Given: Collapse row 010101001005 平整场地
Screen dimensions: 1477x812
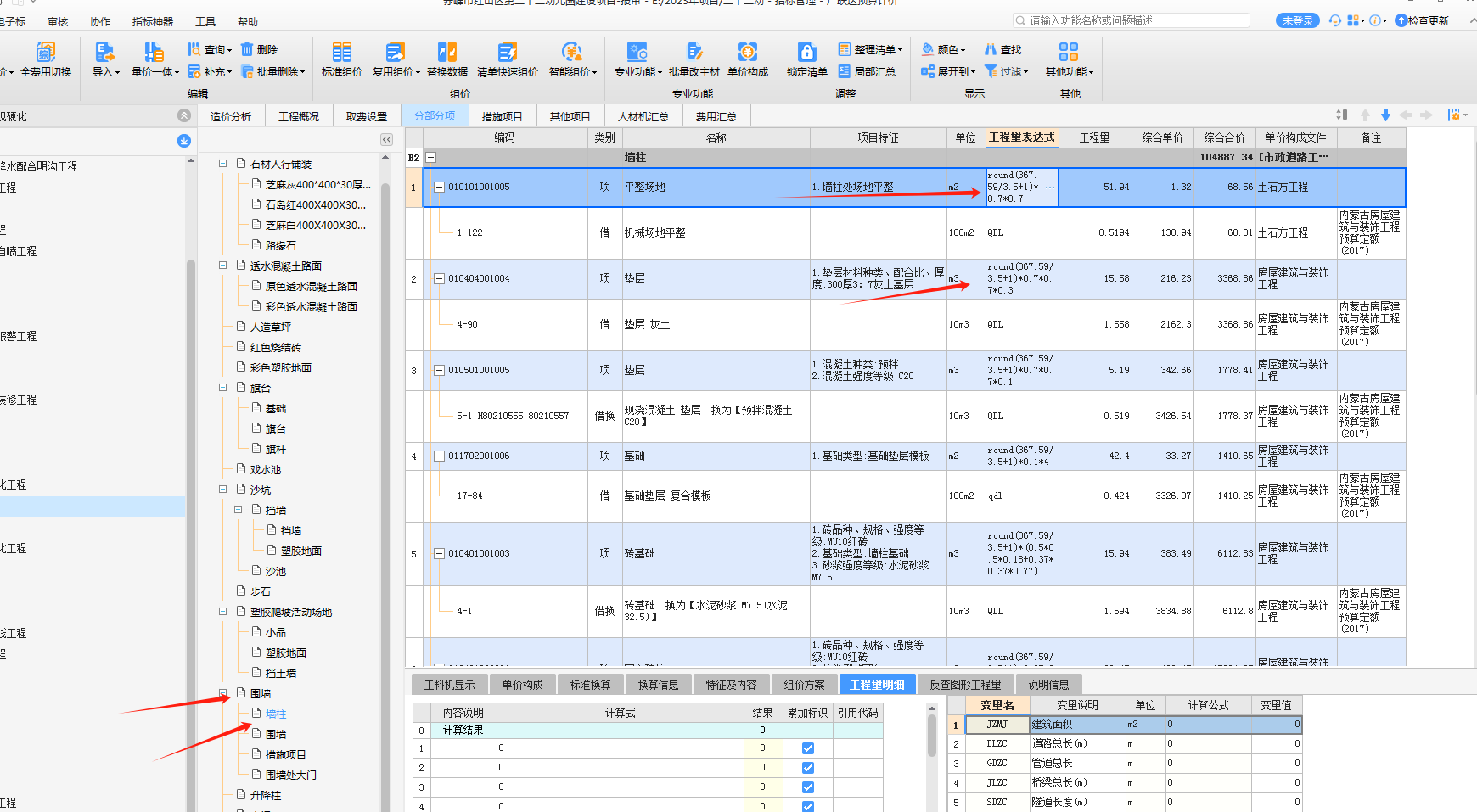Looking at the screenshot, I should (440, 187).
